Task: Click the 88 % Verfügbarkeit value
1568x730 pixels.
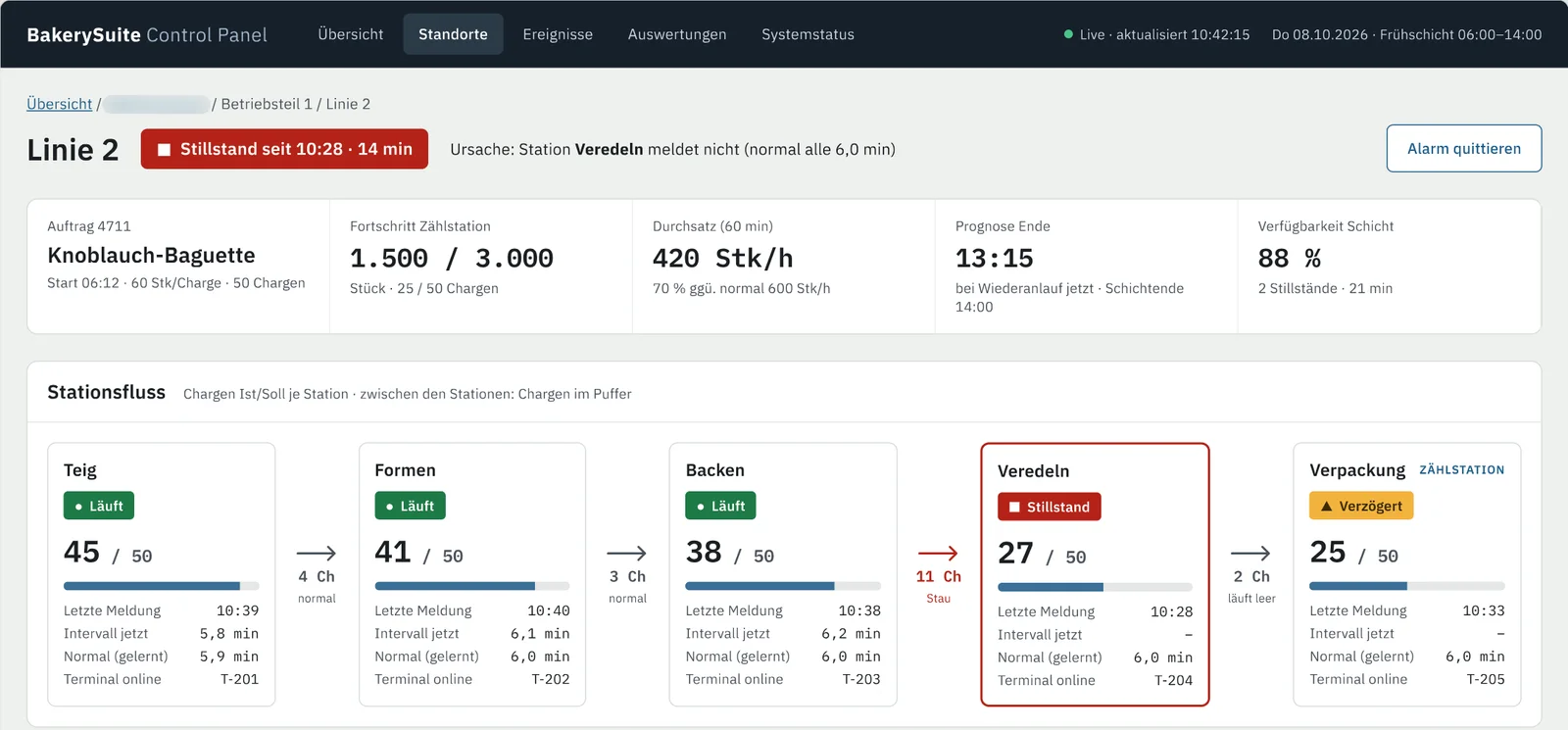Action: click(1290, 259)
